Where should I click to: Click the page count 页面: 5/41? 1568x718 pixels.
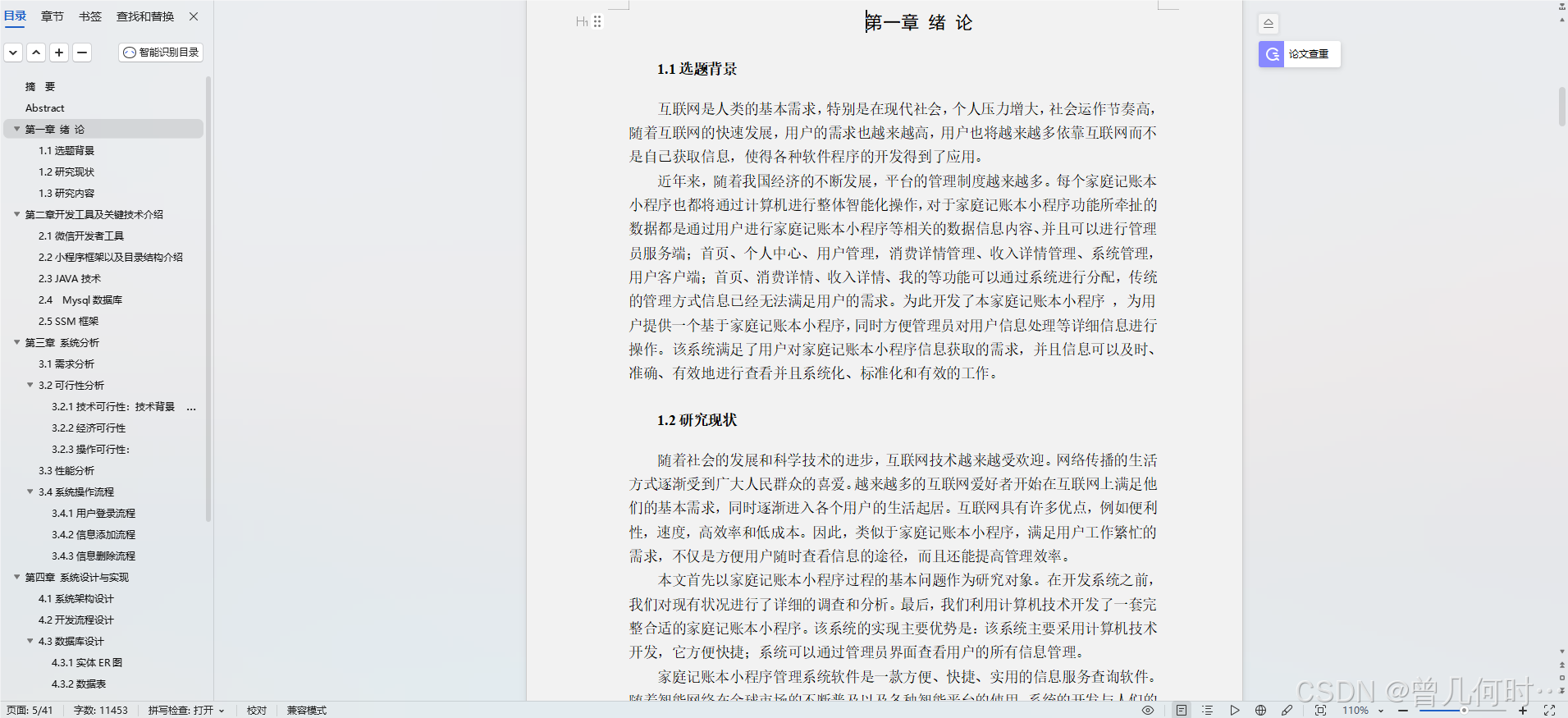[30, 711]
